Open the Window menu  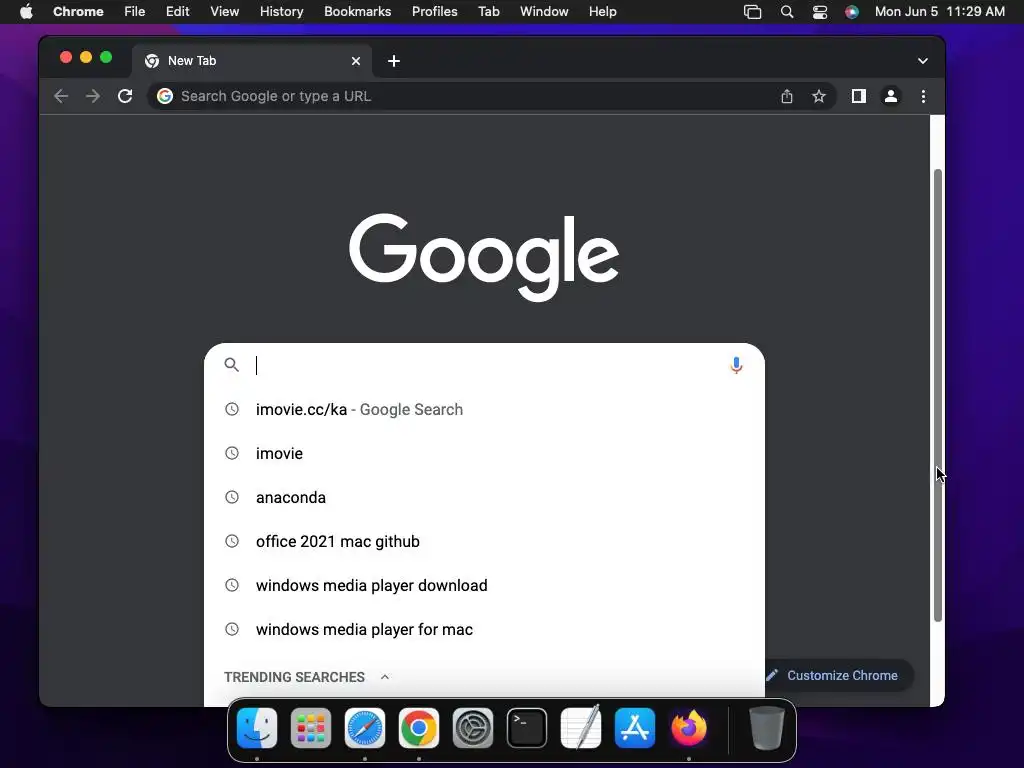click(544, 12)
